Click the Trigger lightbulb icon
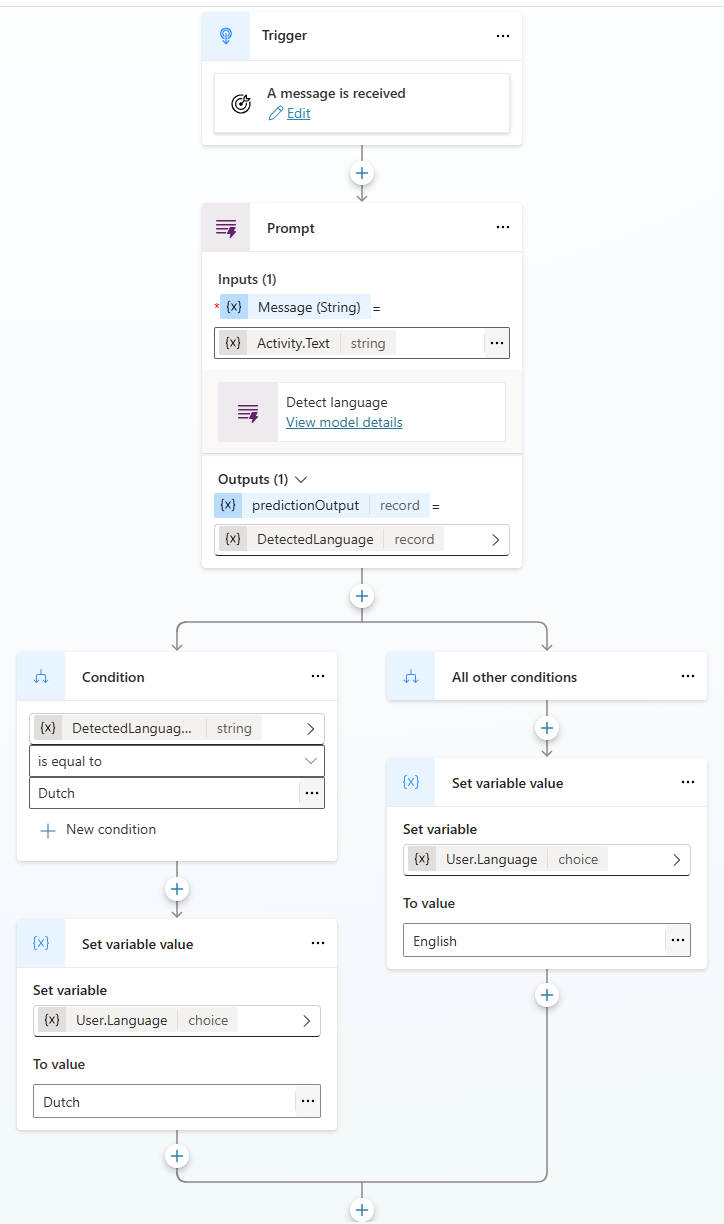Screen dimensions: 724x1224 [x=226, y=35]
